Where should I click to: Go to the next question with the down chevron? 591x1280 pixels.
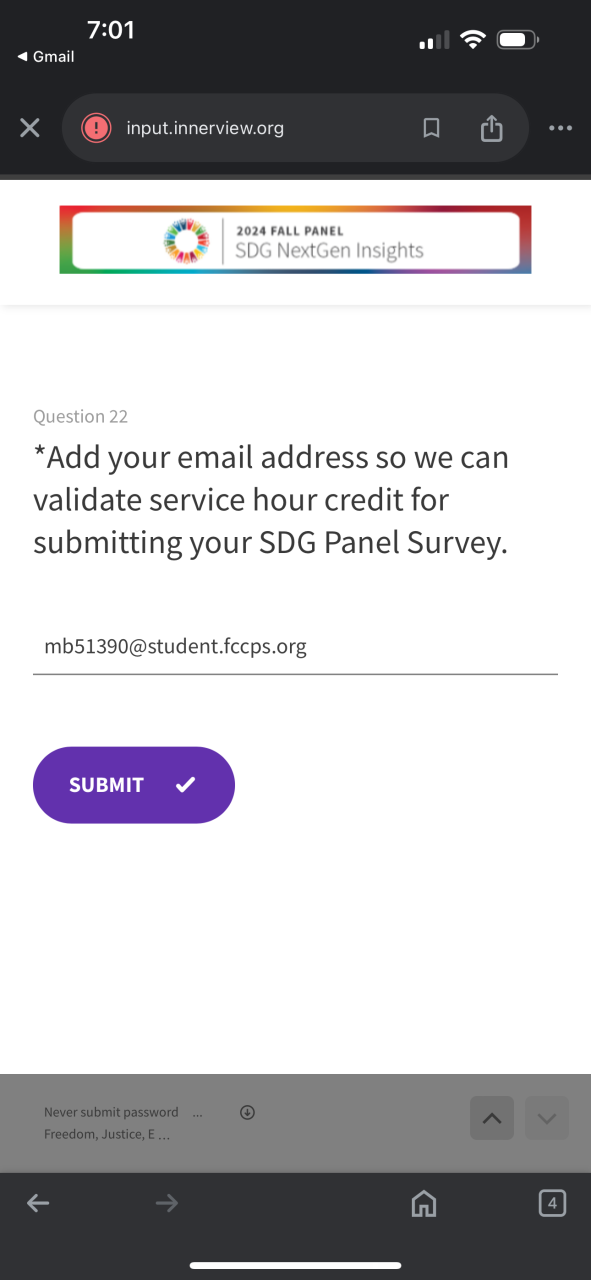click(547, 1119)
